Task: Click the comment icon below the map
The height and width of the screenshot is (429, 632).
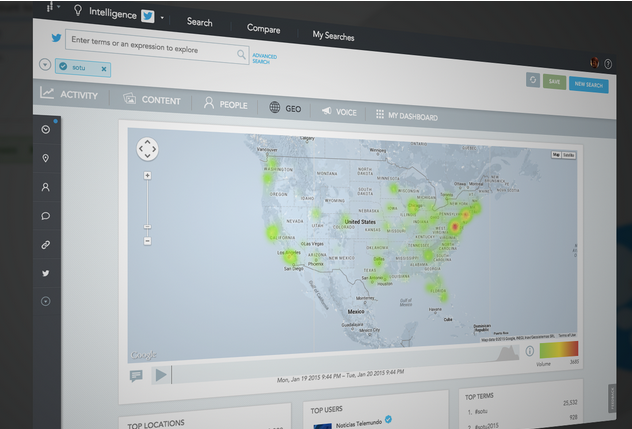Action: tap(136, 376)
